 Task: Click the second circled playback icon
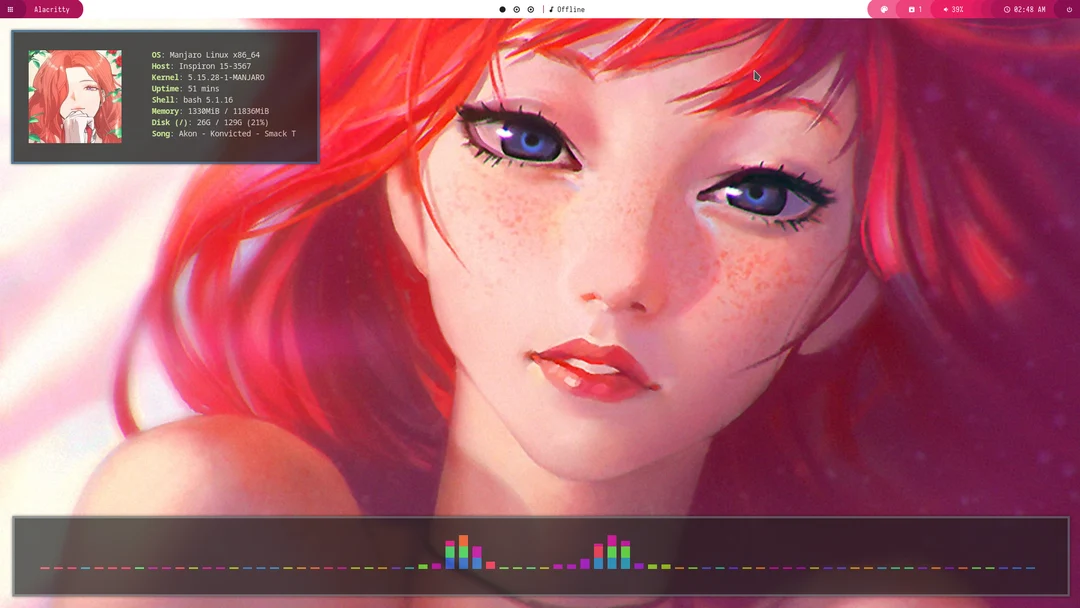(529, 9)
